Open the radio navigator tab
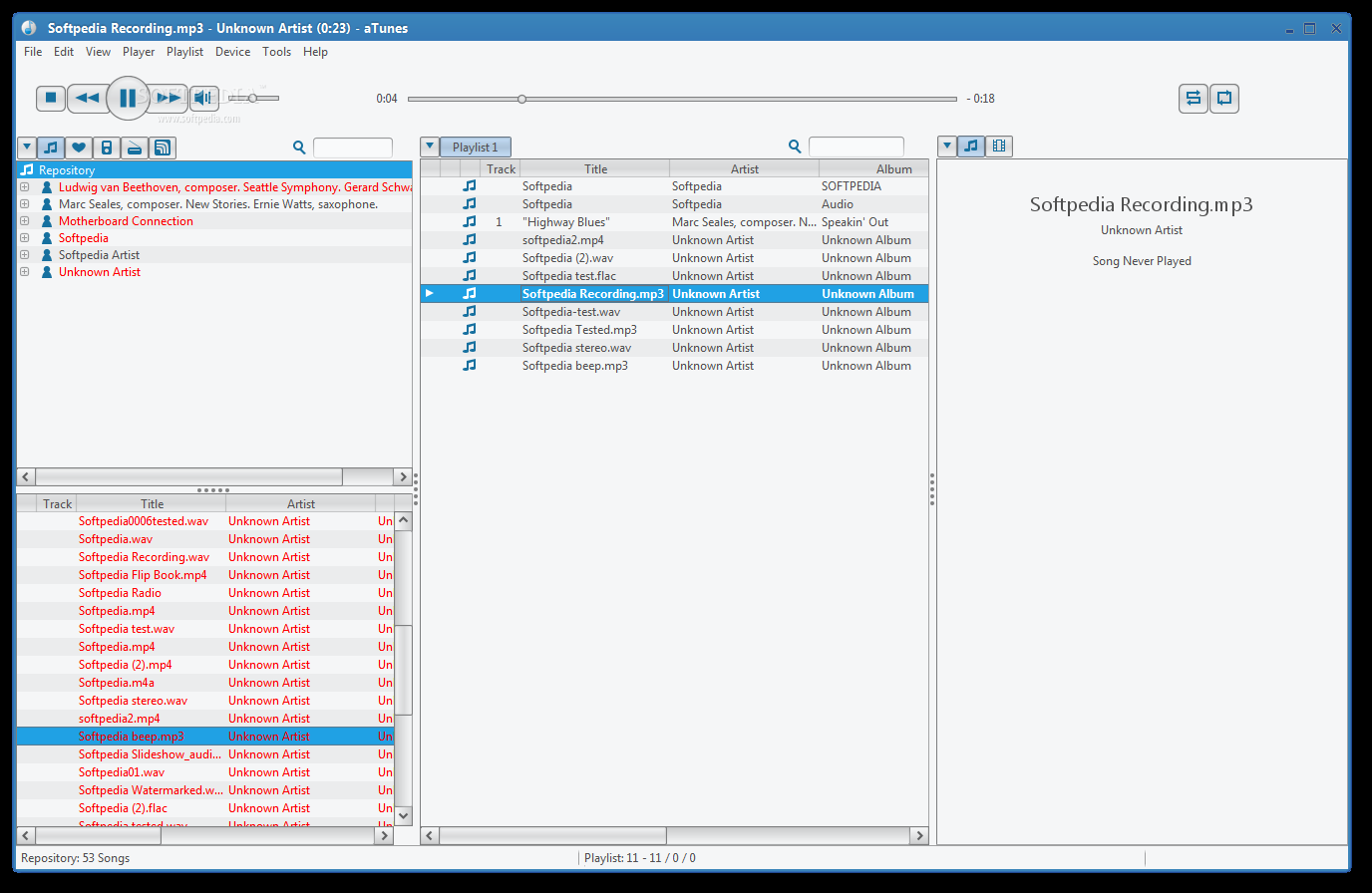Screen dimensions: 1372x893 coord(135,148)
